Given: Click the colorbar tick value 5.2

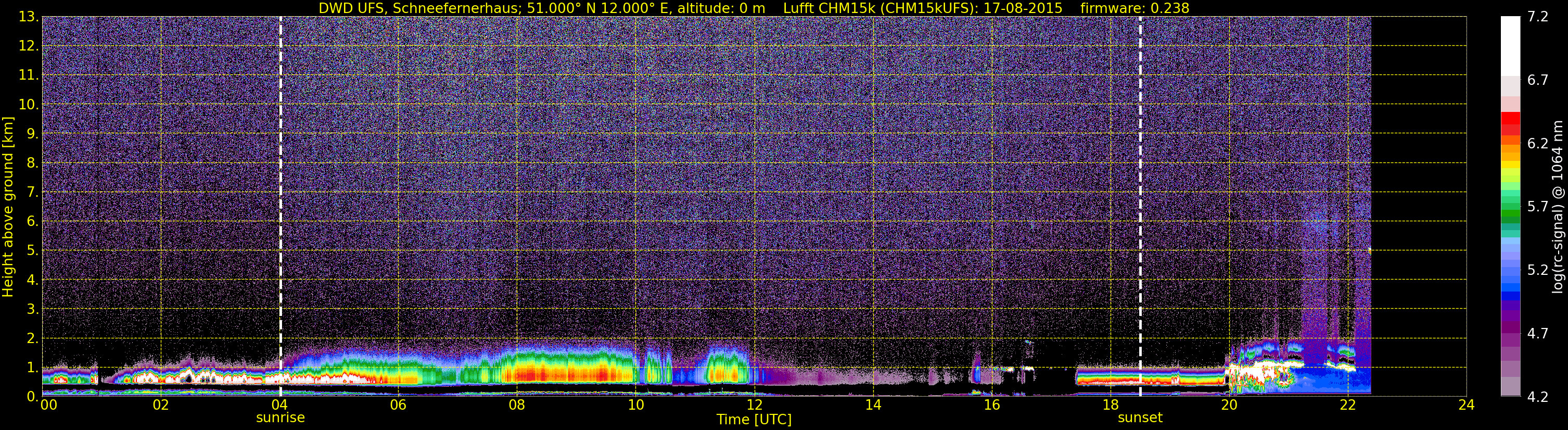Looking at the screenshot, I should pyautogui.click(x=1538, y=270).
